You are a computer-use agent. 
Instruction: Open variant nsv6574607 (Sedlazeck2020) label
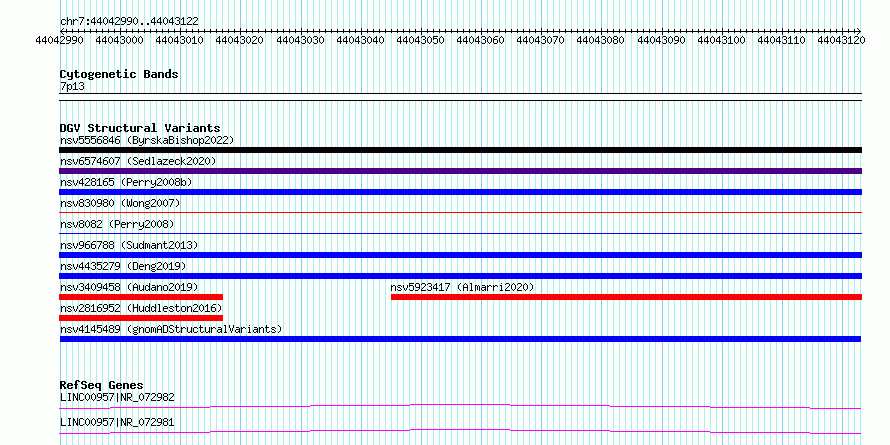(x=138, y=161)
